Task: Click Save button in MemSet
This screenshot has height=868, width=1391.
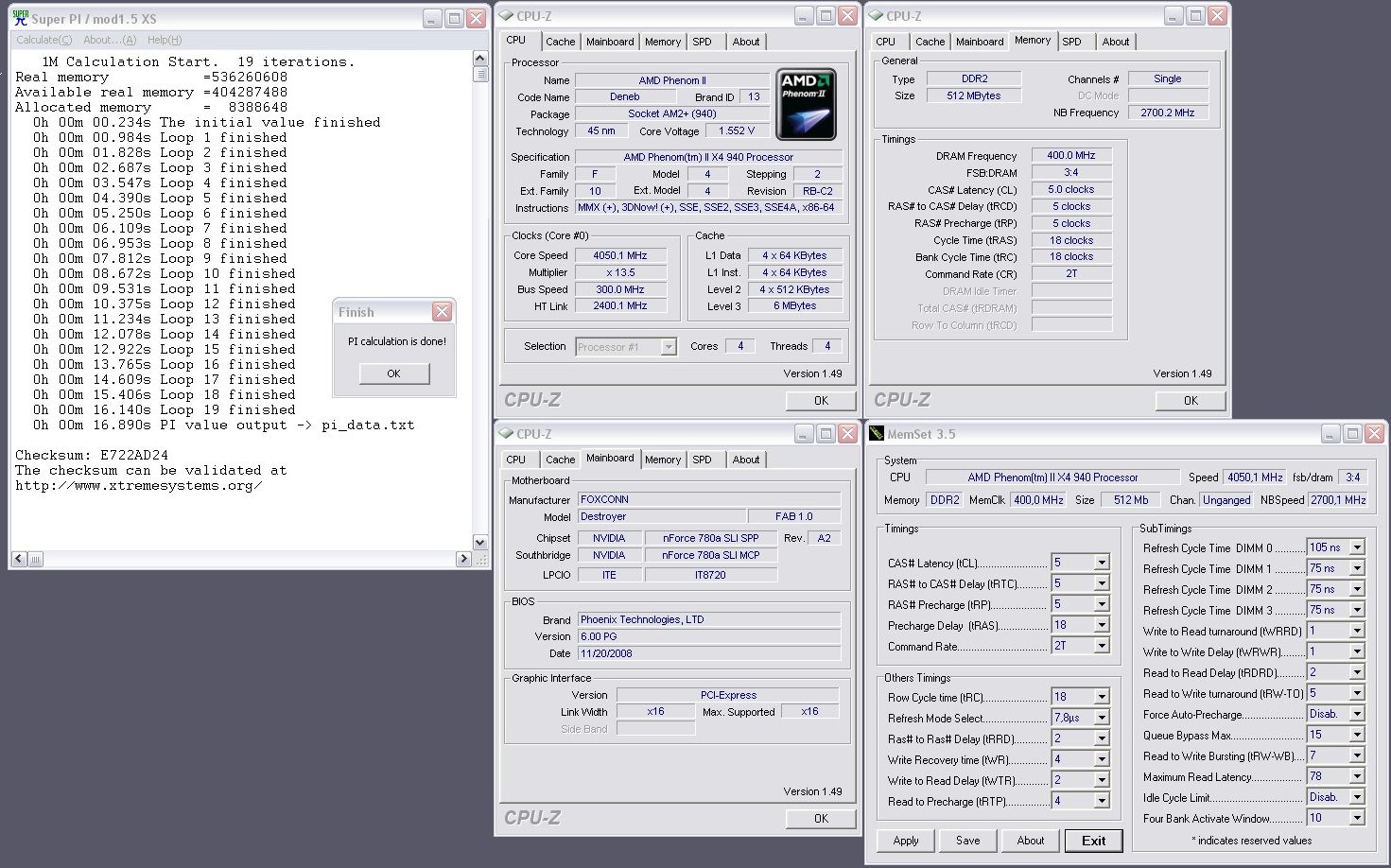Action: 968,841
